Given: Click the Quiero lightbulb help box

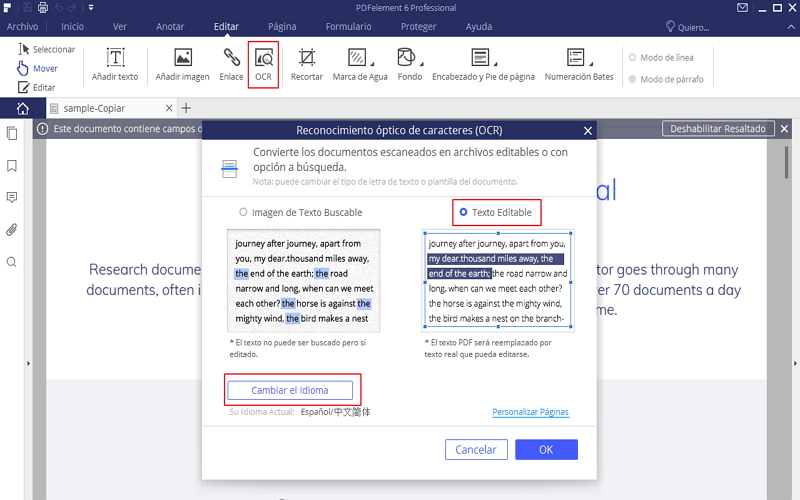Looking at the screenshot, I should click(x=688, y=27).
